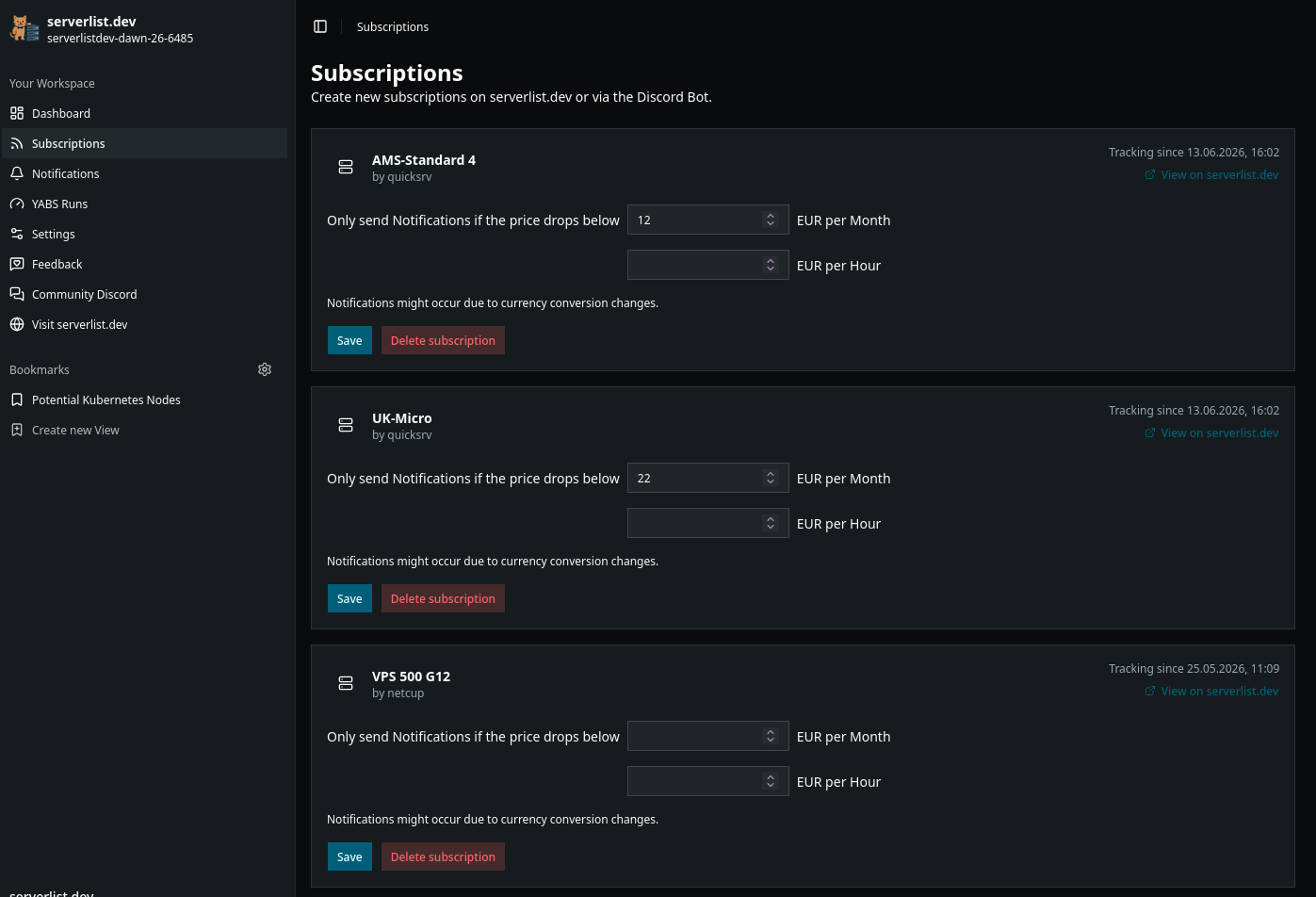Click 'Tracking since 25.05.2026, 11:09' text
Viewport: 1316px width, 897px height.
[1194, 668]
